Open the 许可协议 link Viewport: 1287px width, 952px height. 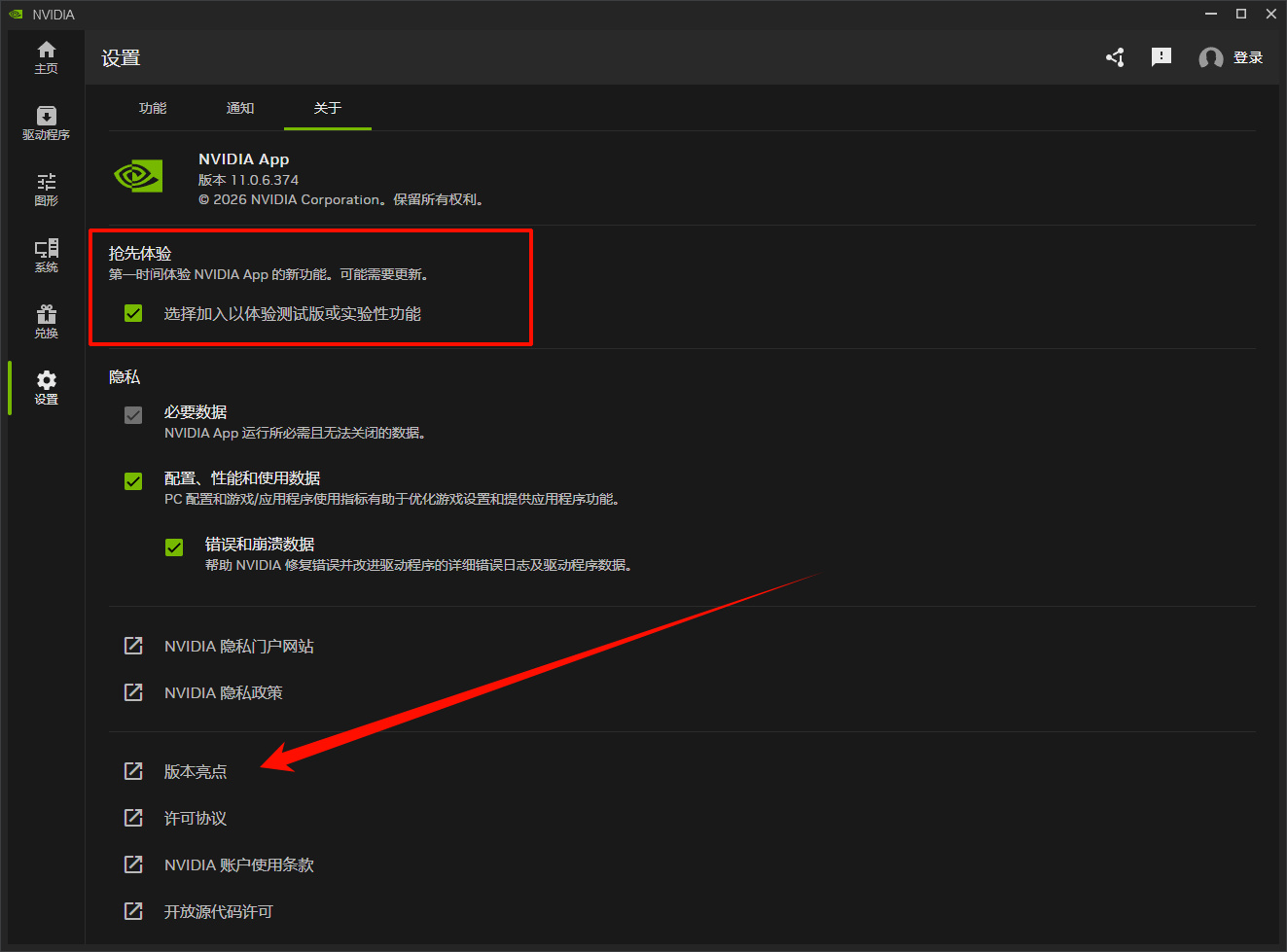tap(196, 819)
